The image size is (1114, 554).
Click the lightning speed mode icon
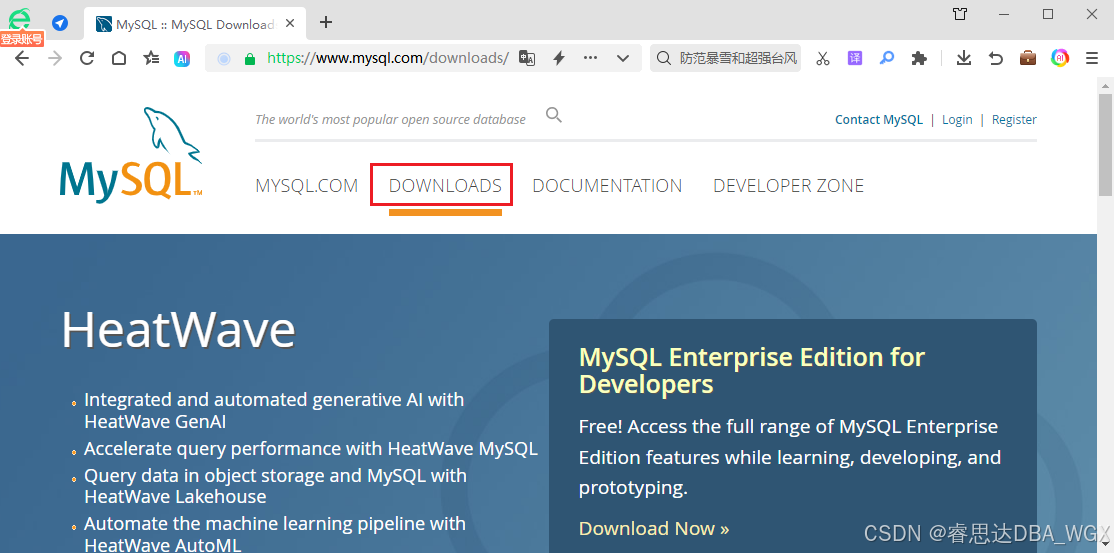559,58
